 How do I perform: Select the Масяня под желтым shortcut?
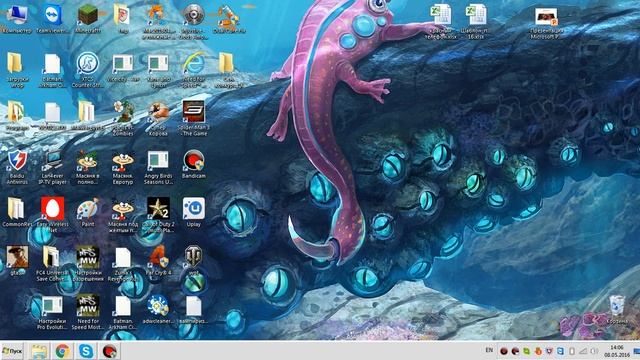pos(123,216)
